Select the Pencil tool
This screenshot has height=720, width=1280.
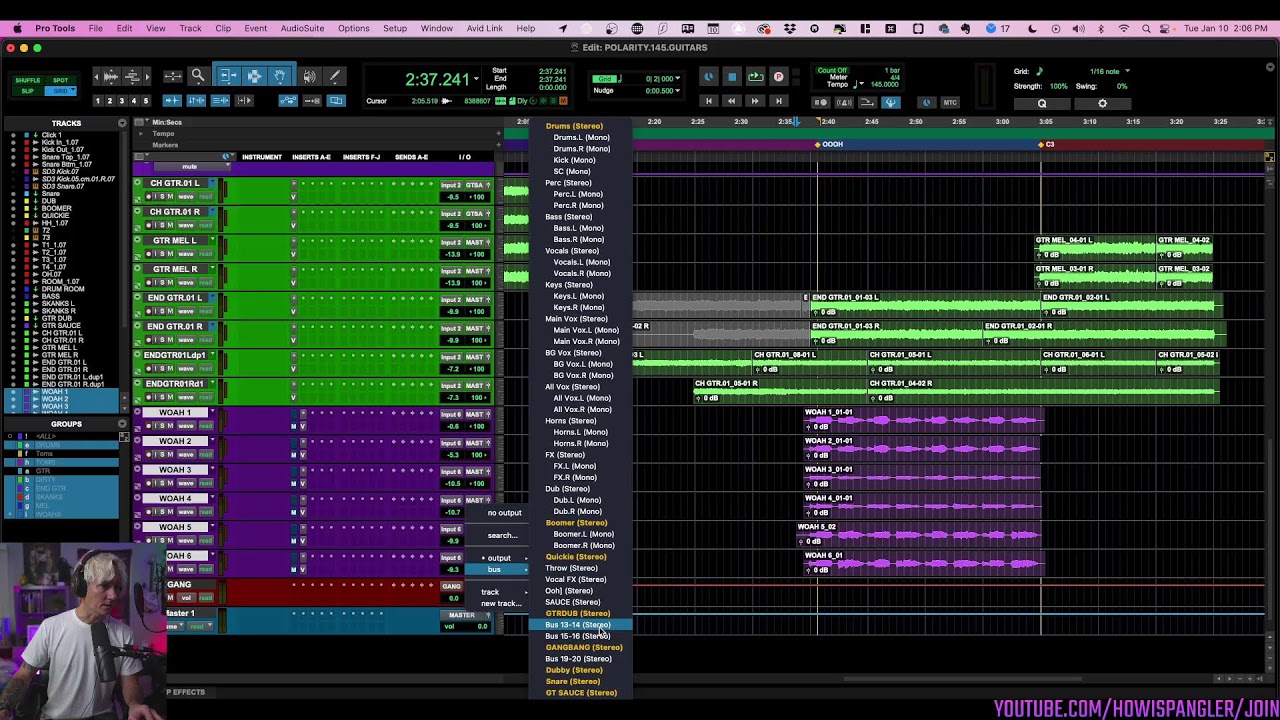coord(335,76)
